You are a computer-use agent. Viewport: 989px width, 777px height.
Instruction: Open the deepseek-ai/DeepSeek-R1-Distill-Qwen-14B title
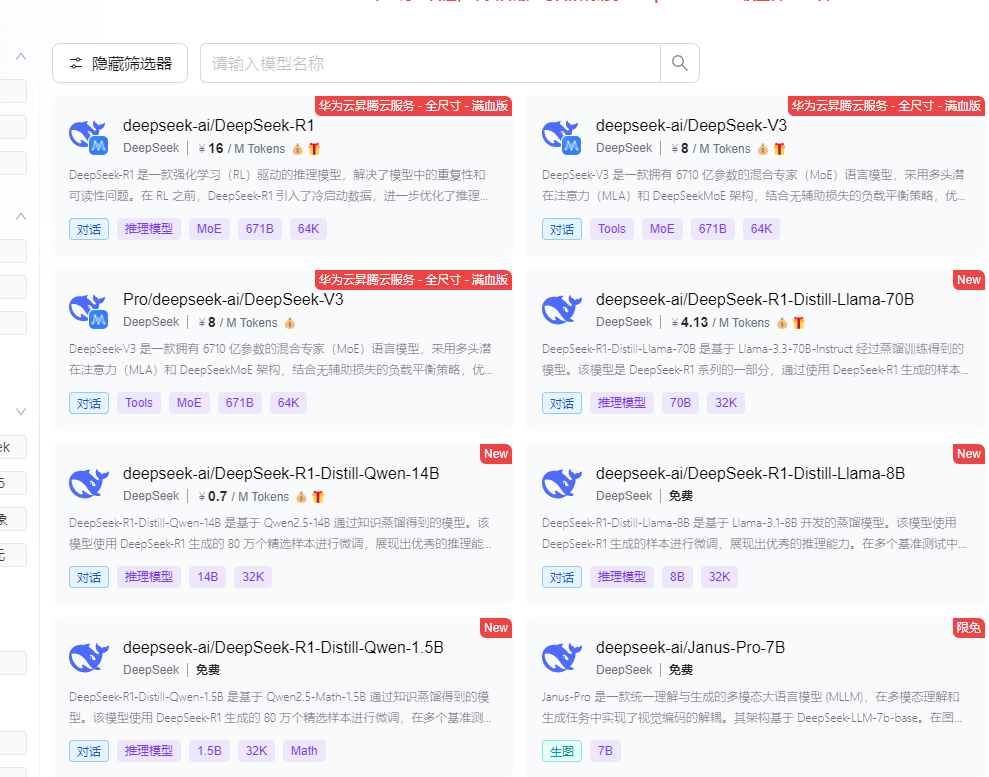click(281, 474)
